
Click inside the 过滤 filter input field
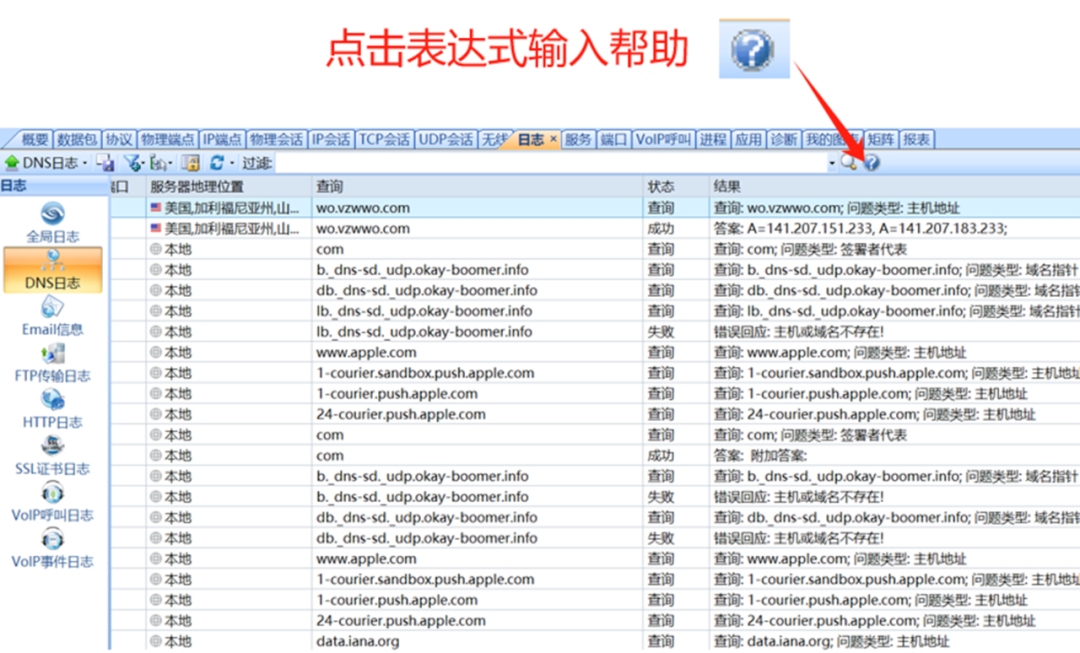(x=550, y=163)
